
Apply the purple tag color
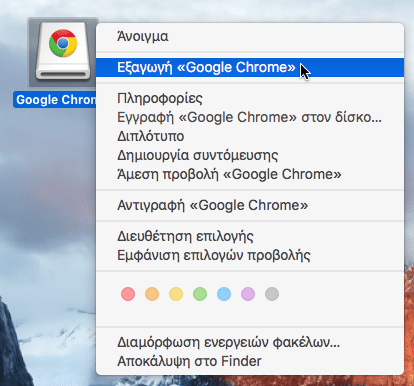pos(248,294)
